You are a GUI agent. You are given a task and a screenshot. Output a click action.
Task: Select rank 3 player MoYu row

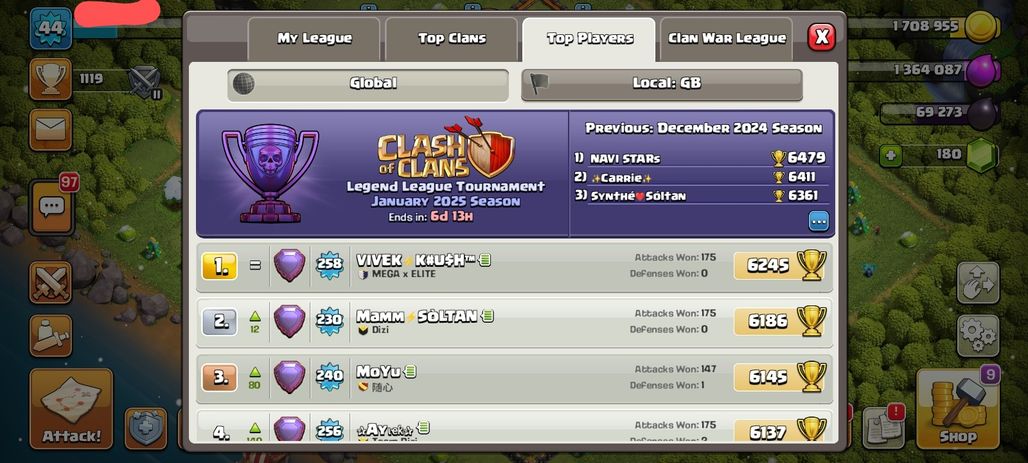(515, 378)
